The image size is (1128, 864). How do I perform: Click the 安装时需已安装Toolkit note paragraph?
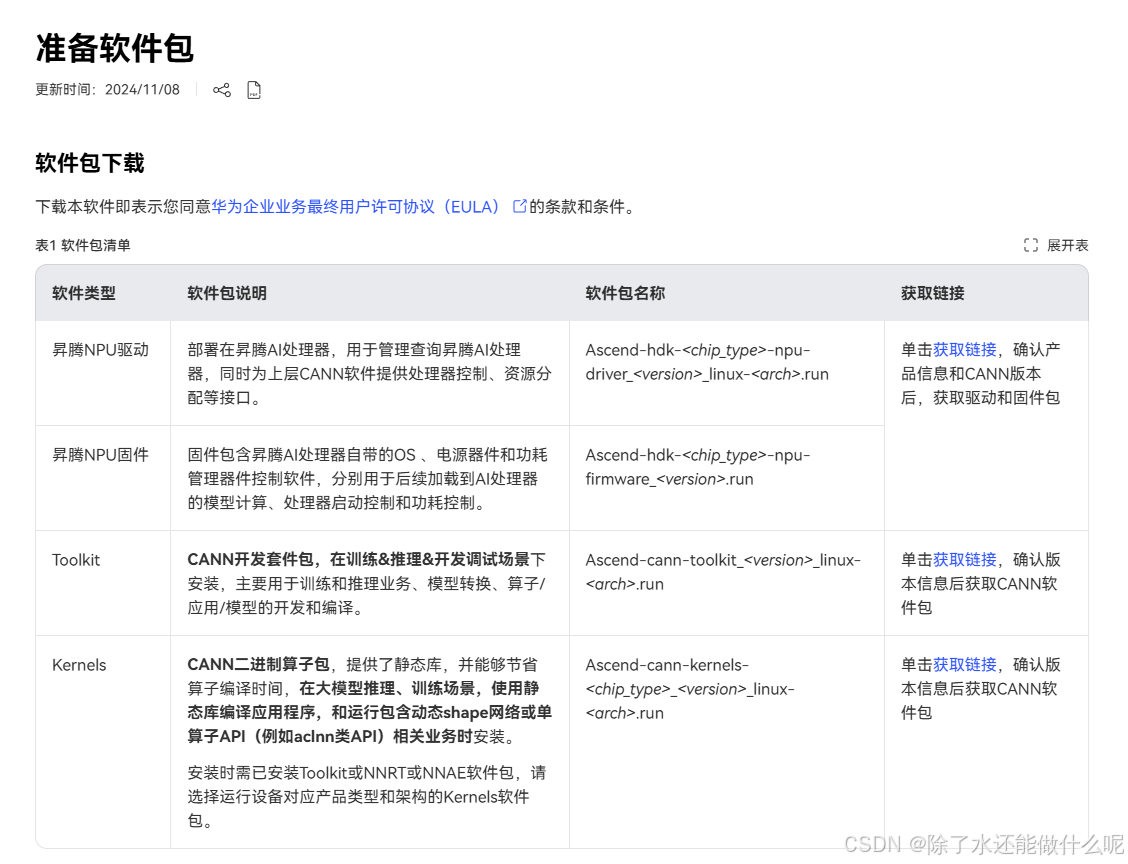(366, 796)
